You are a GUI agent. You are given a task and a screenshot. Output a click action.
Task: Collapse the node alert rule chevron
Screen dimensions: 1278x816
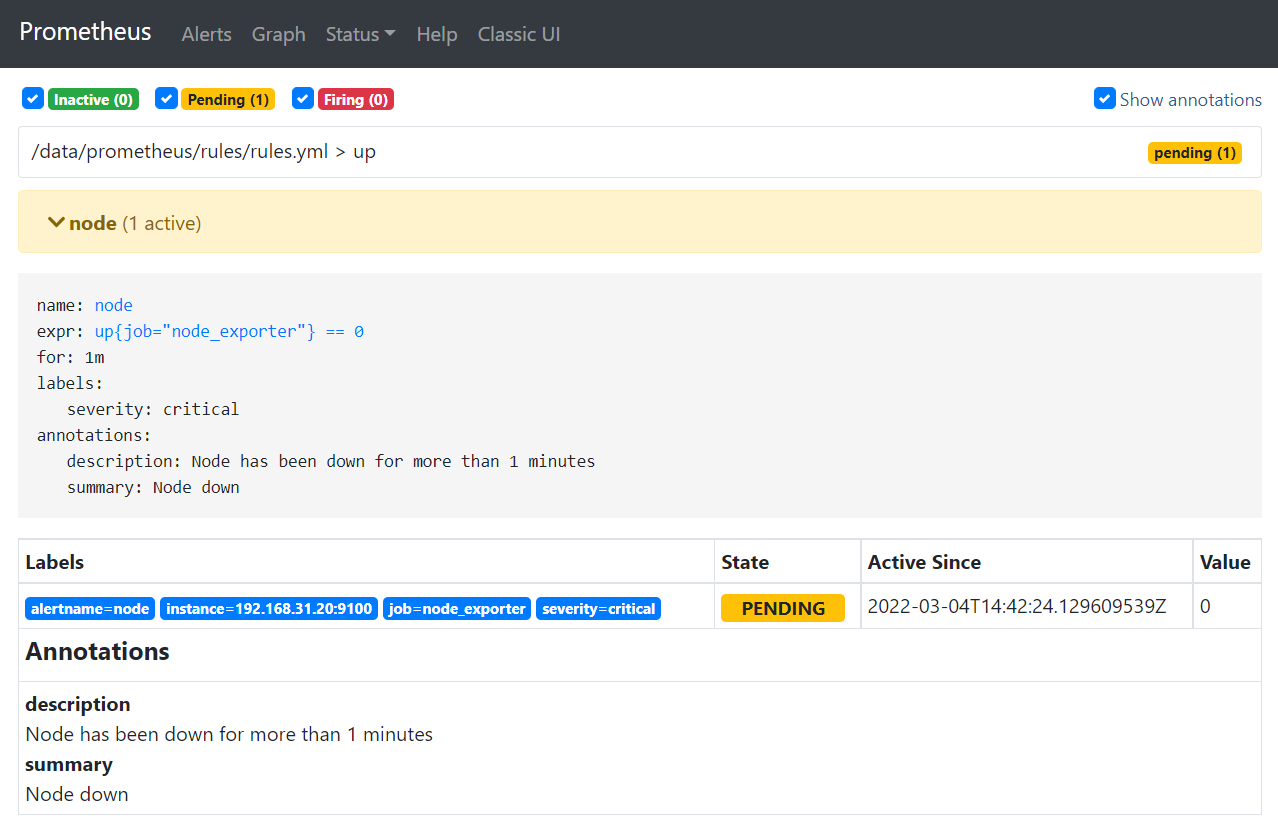click(x=57, y=223)
